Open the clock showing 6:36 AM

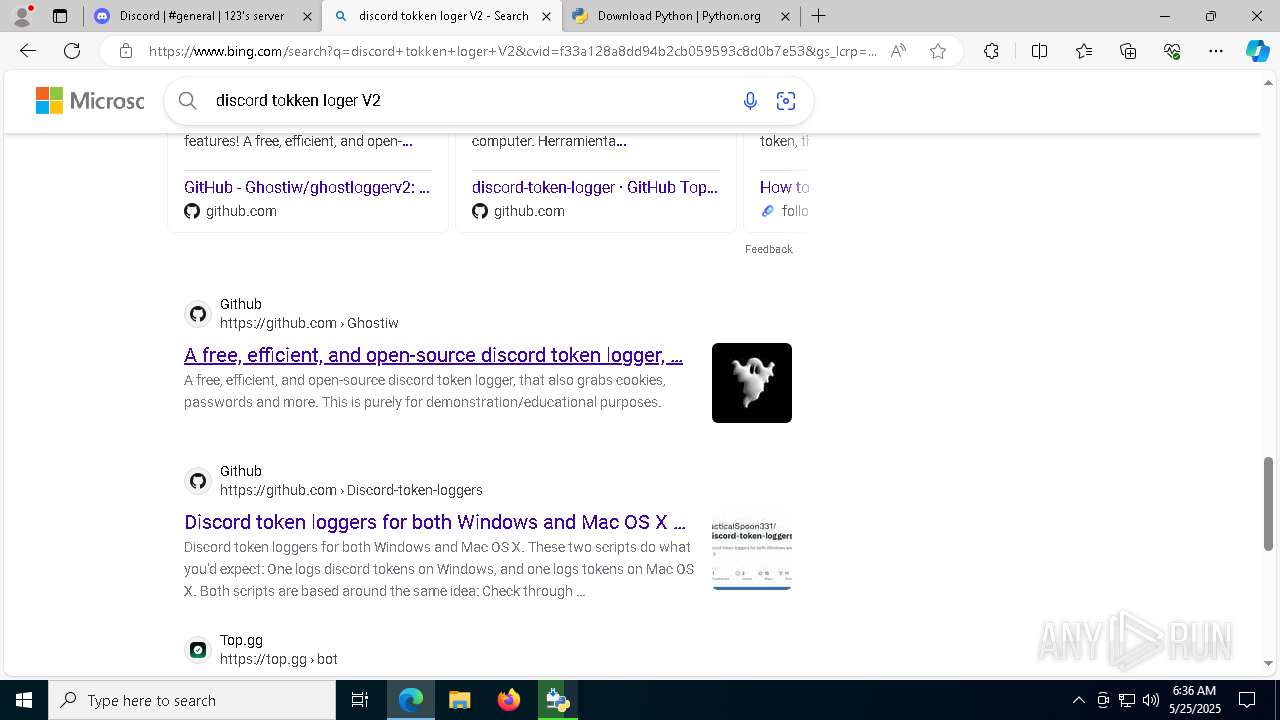(x=1194, y=700)
